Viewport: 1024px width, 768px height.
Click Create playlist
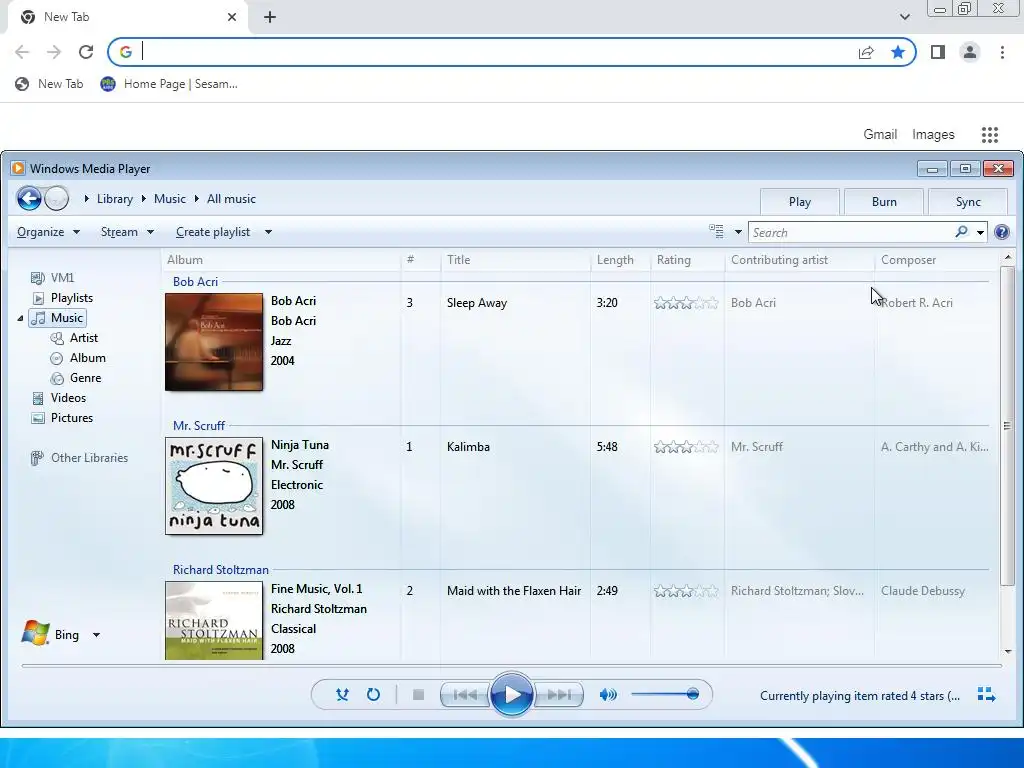point(213,232)
